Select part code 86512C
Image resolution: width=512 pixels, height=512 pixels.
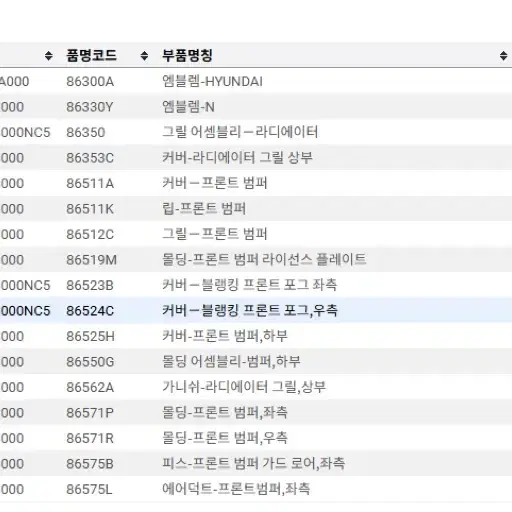click(90, 234)
